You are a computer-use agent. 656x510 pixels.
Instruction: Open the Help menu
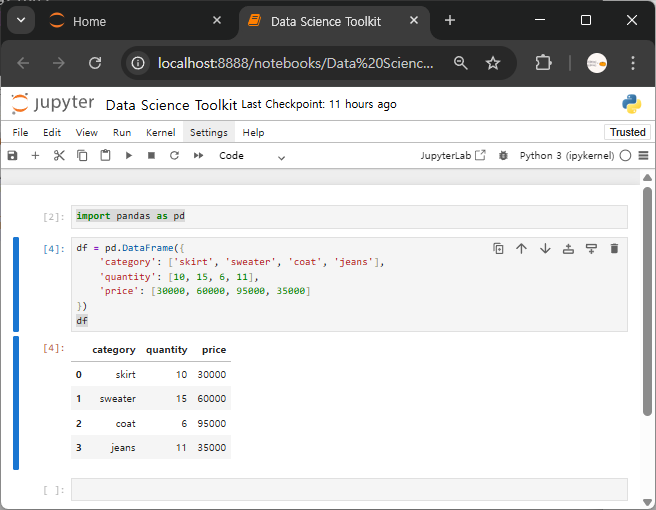(253, 133)
